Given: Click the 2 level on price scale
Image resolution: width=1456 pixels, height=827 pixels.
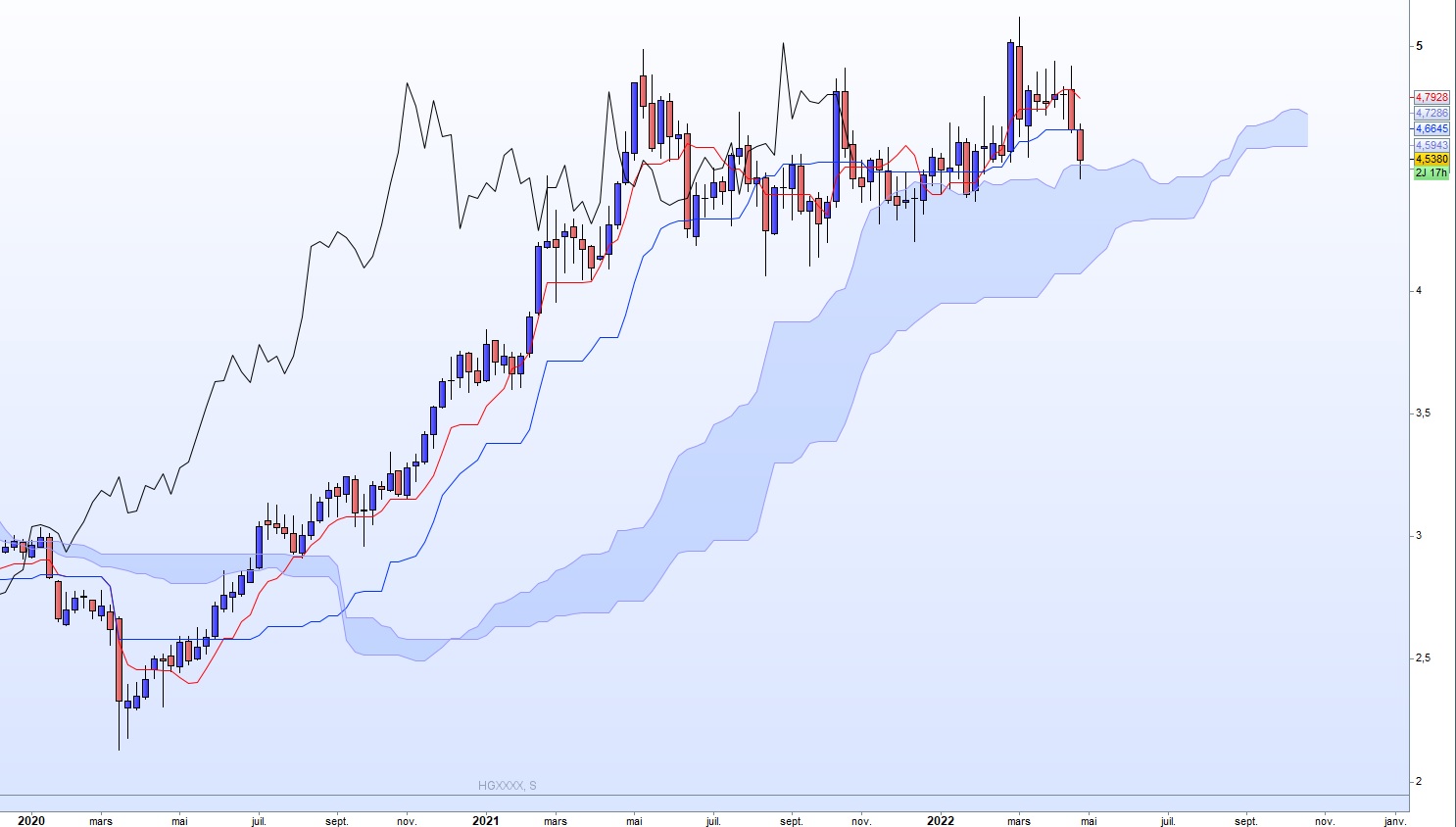Looking at the screenshot, I should click(1419, 781).
